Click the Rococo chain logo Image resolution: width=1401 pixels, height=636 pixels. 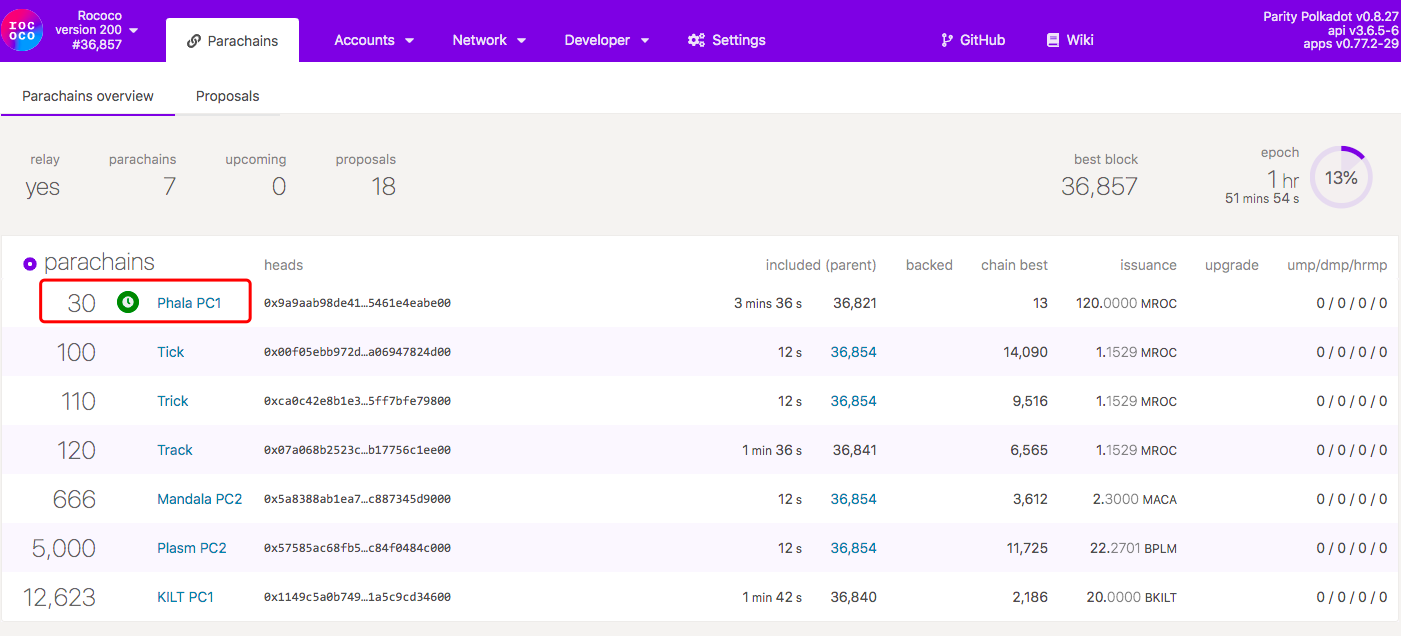22,30
